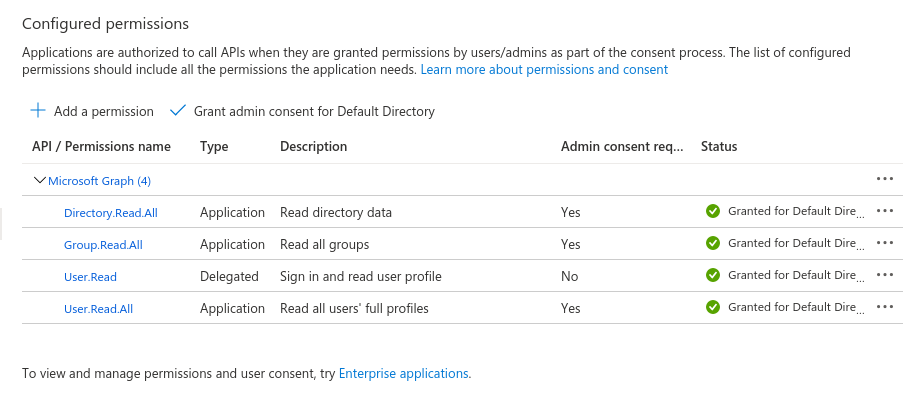Click Yes consent value in Directory.Read.All row
This screenshot has height=395, width=918.
(570, 212)
